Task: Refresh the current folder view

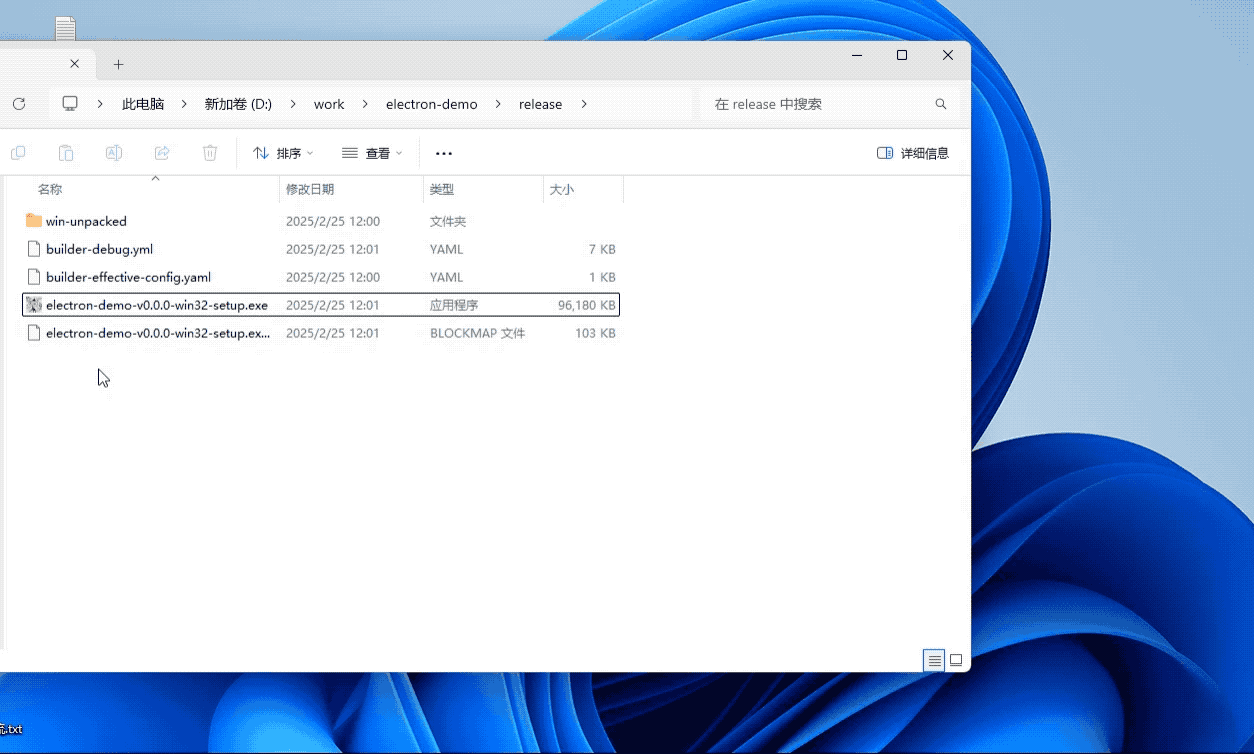Action: tap(19, 104)
